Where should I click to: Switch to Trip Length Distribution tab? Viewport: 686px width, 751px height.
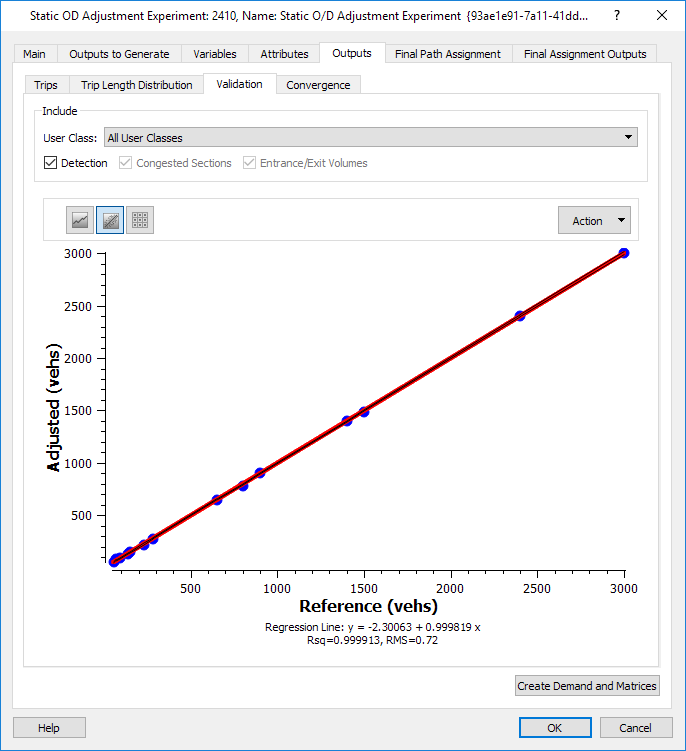(x=137, y=85)
